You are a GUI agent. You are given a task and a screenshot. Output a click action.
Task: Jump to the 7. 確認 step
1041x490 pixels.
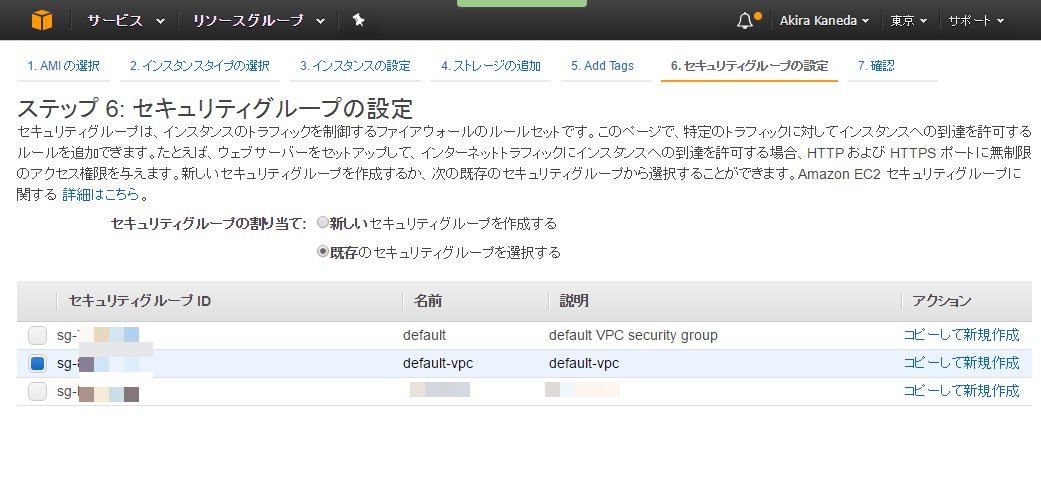tap(876, 66)
